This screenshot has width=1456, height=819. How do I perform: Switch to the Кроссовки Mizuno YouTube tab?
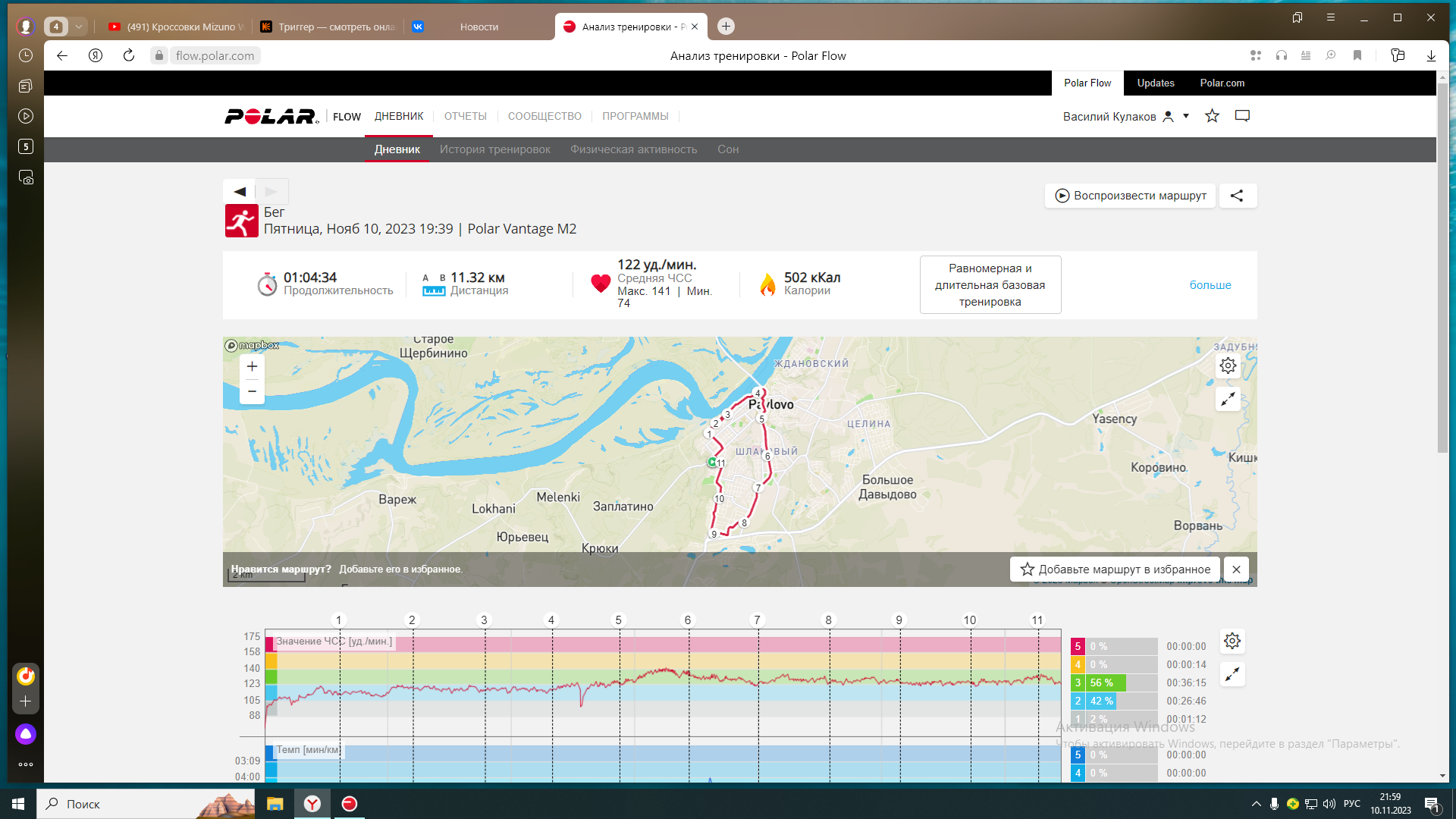click(x=176, y=27)
